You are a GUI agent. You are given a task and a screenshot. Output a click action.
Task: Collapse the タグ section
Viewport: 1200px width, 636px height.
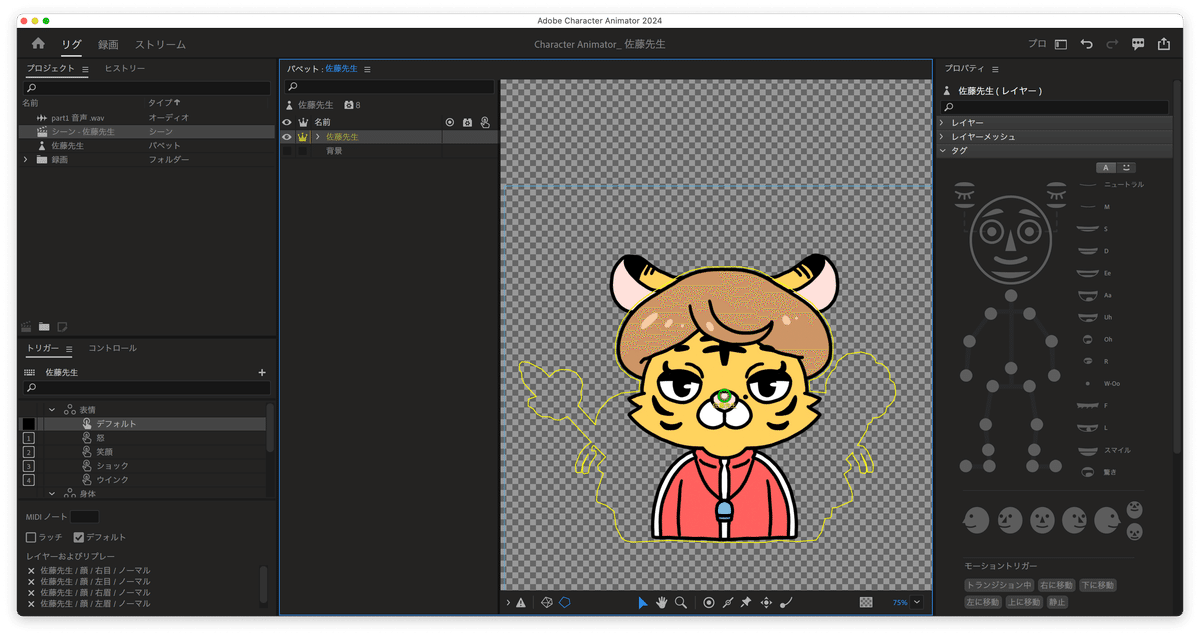[x=942, y=150]
